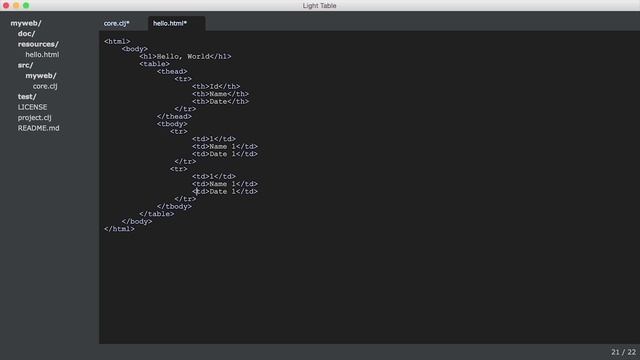This screenshot has width=640, height=360.
Task: Minimize window using yellow button
Action: (16, 5)
